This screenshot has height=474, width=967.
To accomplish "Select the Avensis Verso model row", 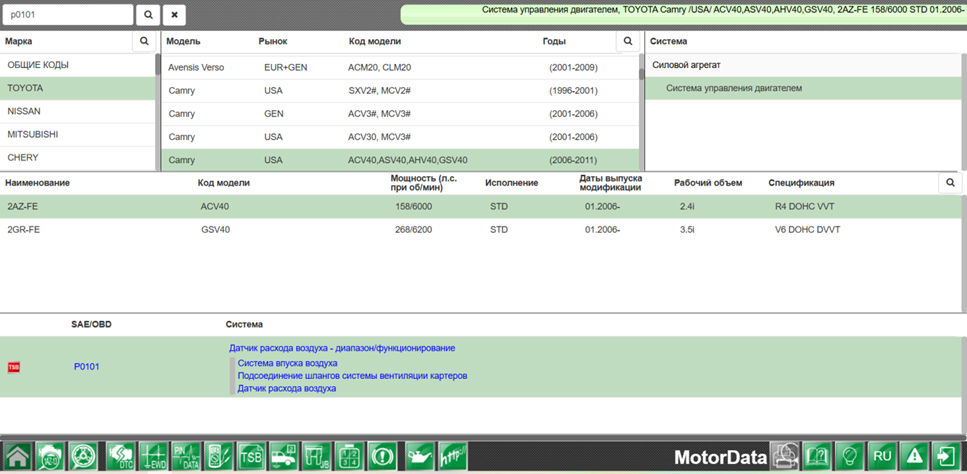I will pos(400,68).
